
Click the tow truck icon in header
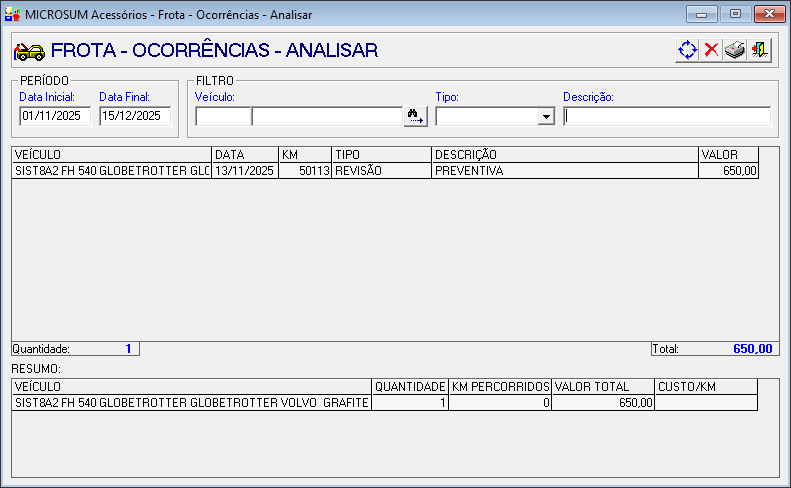click(29, 51)
